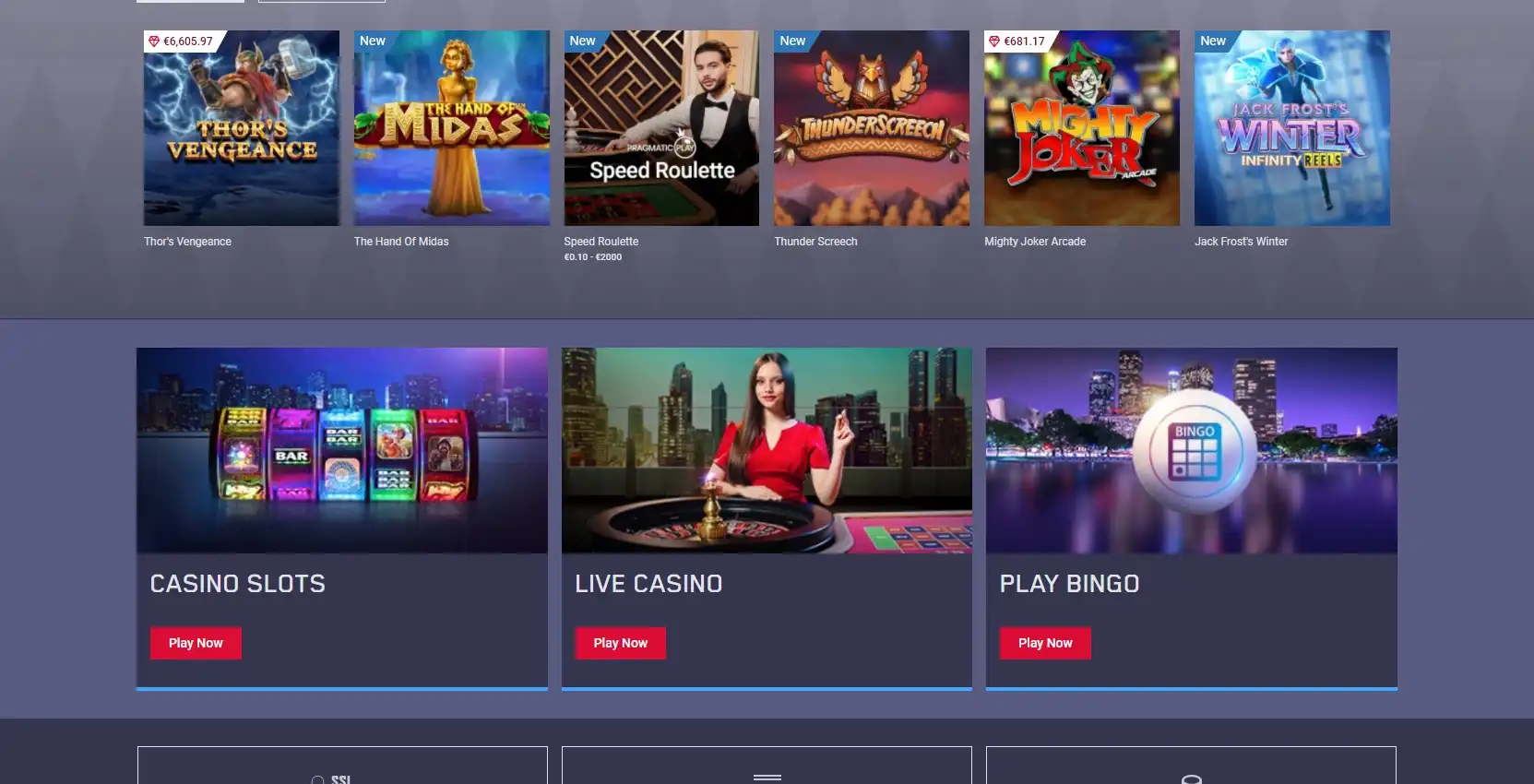The image size is (1534, 784).
Task: Click the Speed Roulette title link
Action: point(601,242)
